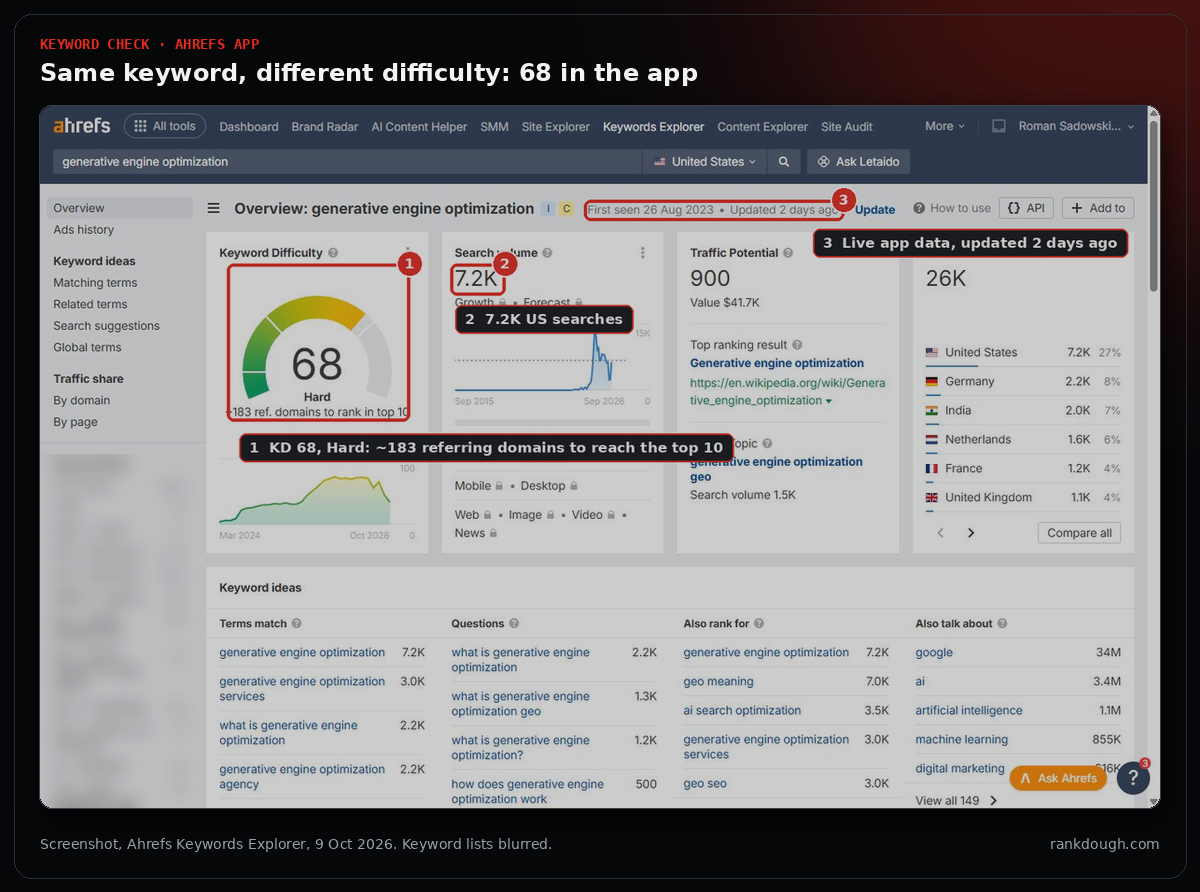
Task: Open the machine learning keyword
Action: (962, 739)
